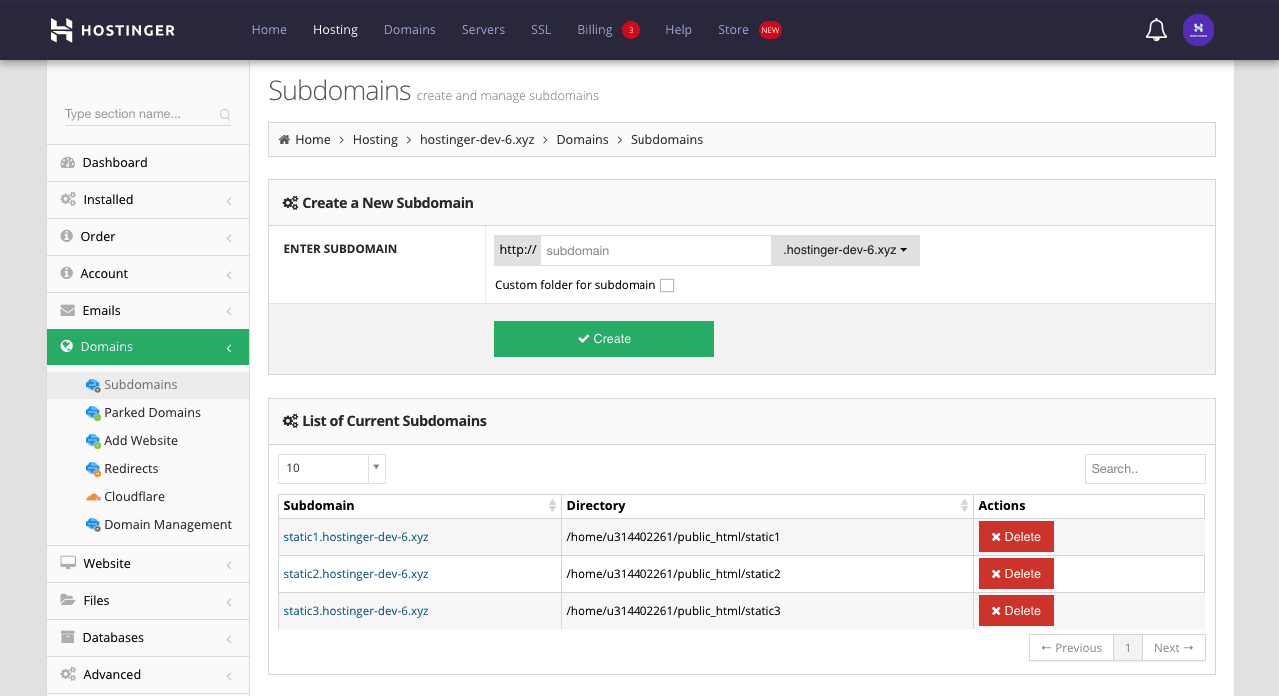Viewport: 1279px width, 696px height.
Task: Delete the static2 subdomain
Action: [1016, 574]
